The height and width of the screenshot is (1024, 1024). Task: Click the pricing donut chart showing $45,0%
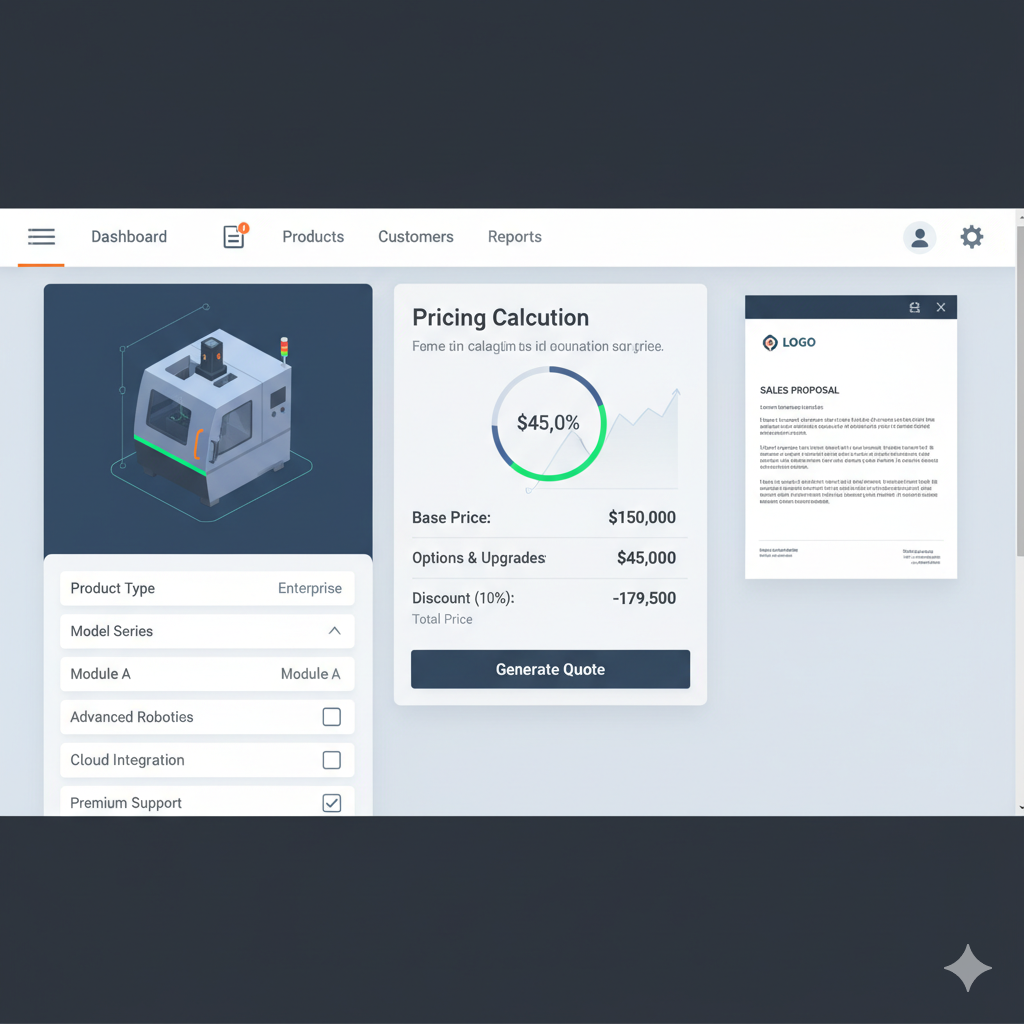tap(548, 423)
